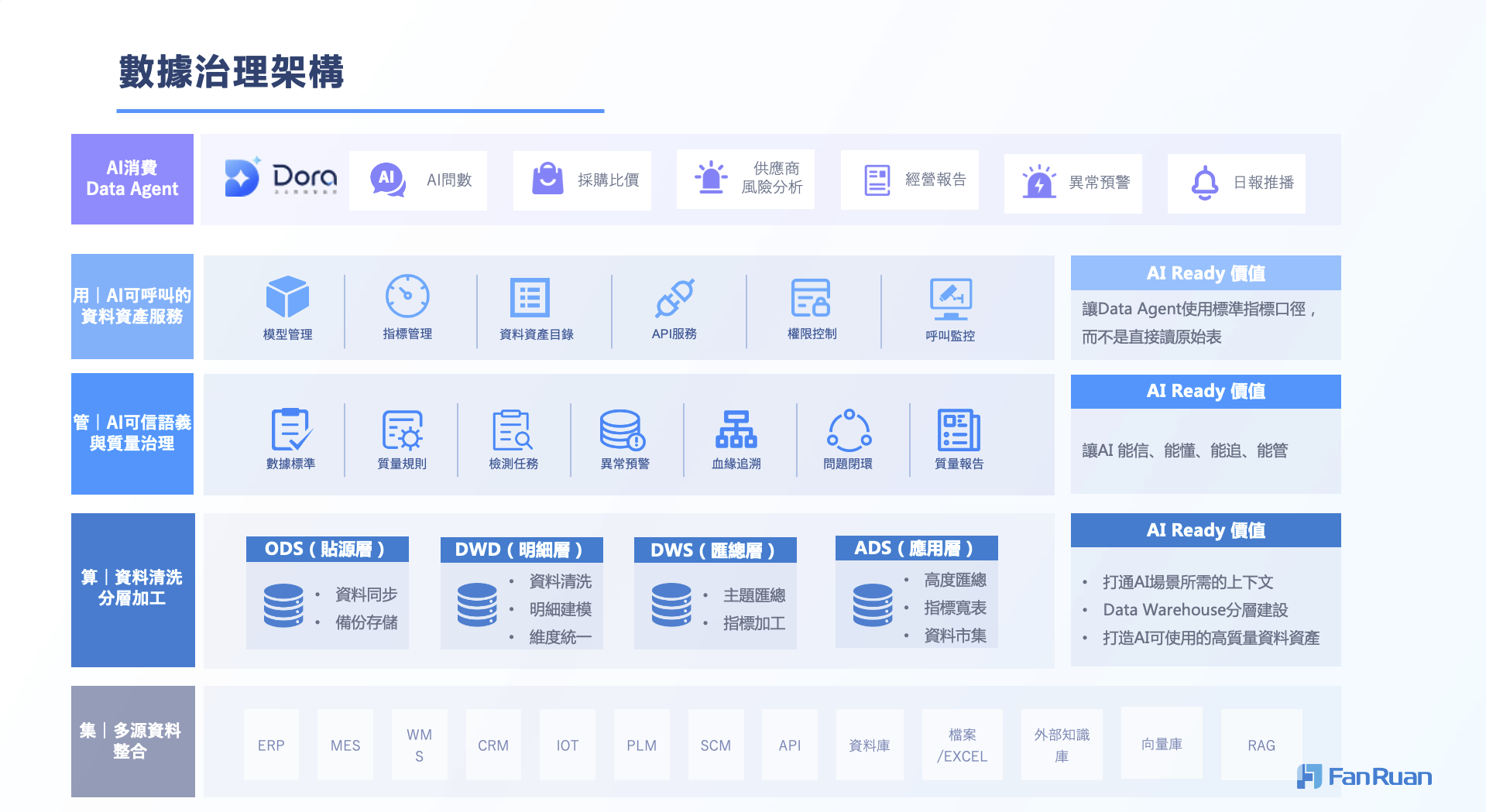This screenshot has width=1486, height=812.
Task: Open the 資料資產目錄 list icon
Action: [x=530, y=297]
